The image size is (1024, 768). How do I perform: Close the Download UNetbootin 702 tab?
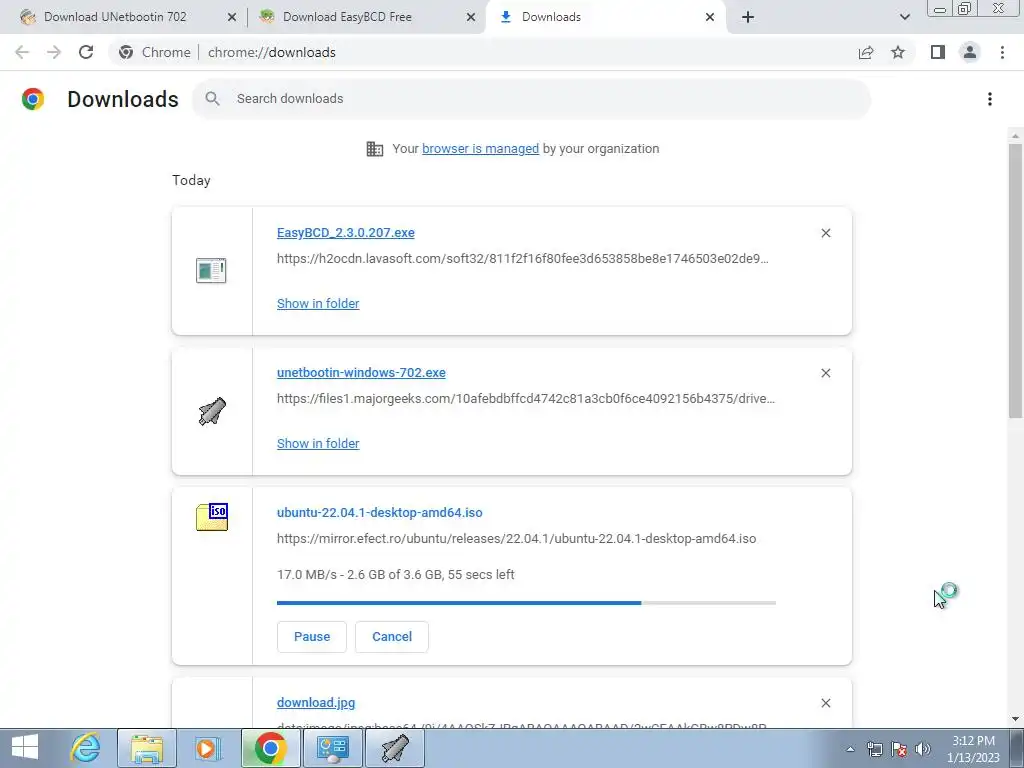click(232, 18)
